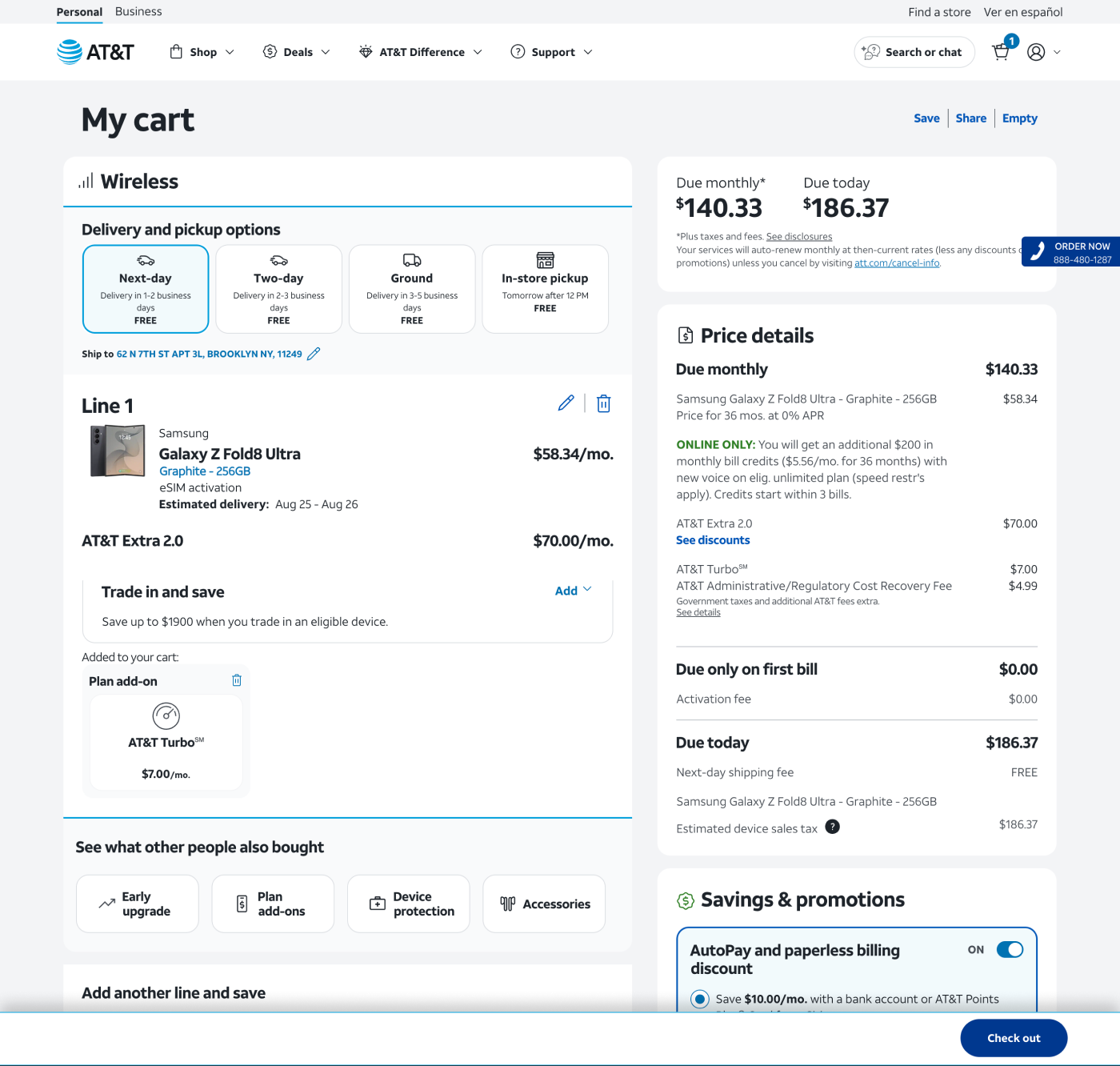Click Empty cart link

coord(1020,118)
